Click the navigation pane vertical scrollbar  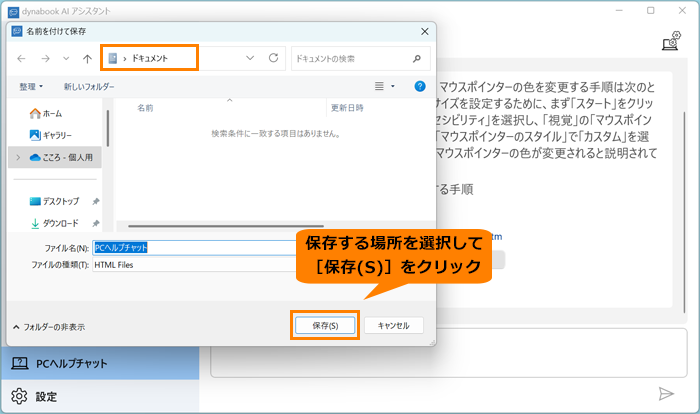click(108, 129)
